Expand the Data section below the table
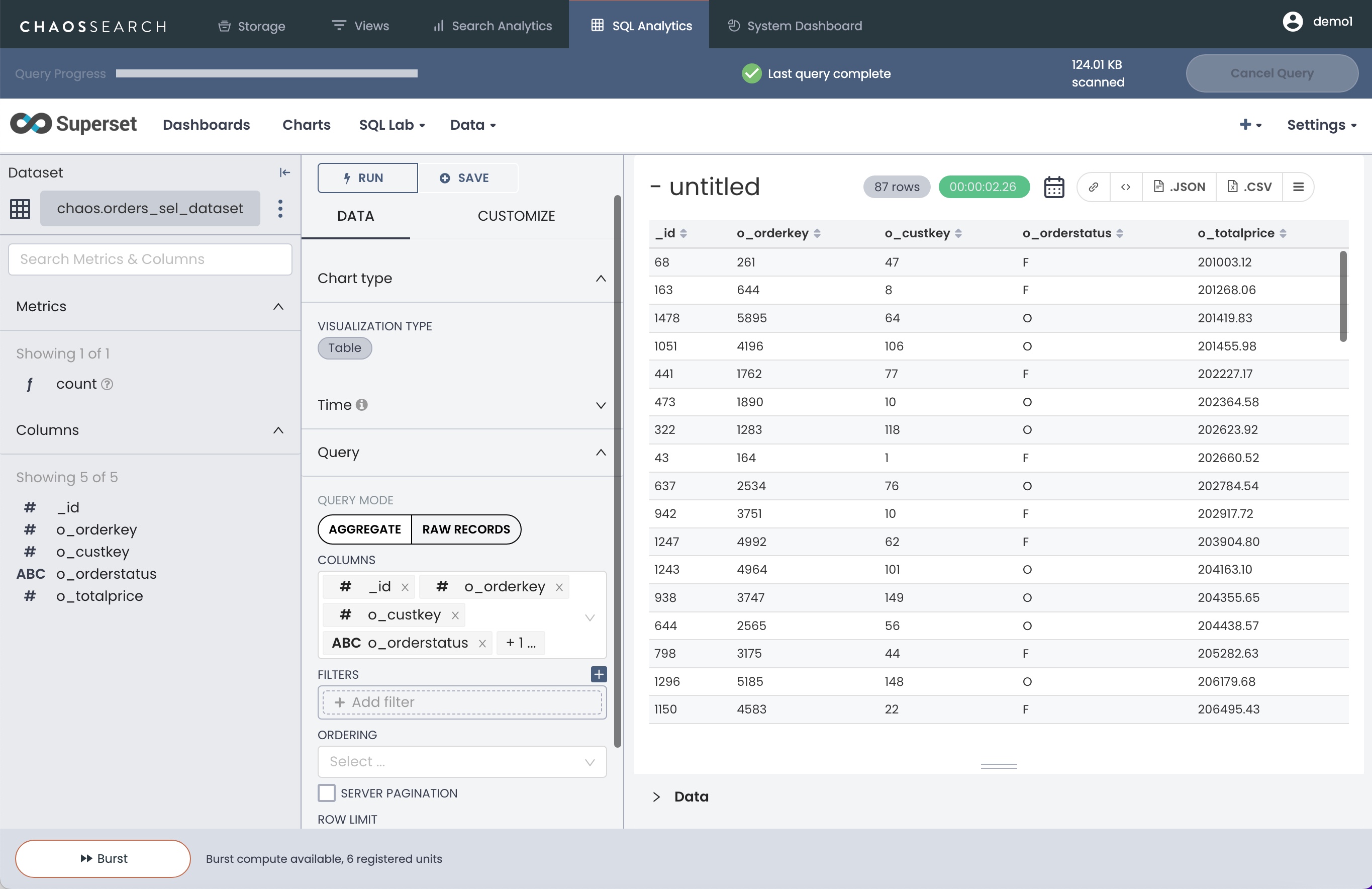The image size is (1372, 889). coord(691,796)
